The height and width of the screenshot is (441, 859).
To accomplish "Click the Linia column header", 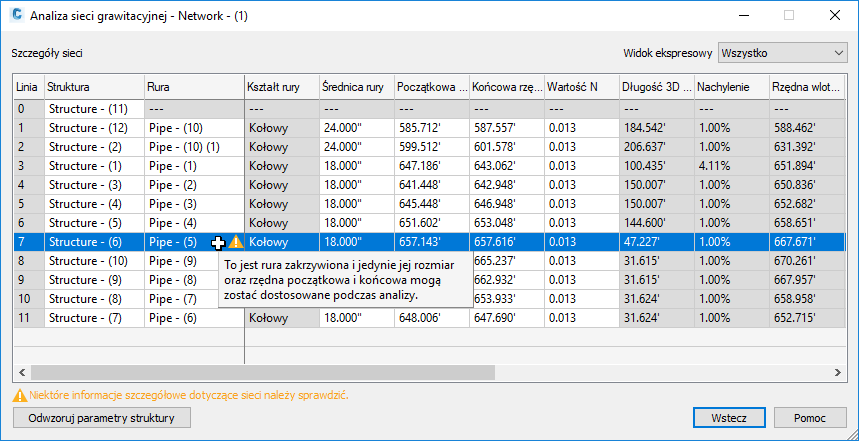I will point(29,87).
